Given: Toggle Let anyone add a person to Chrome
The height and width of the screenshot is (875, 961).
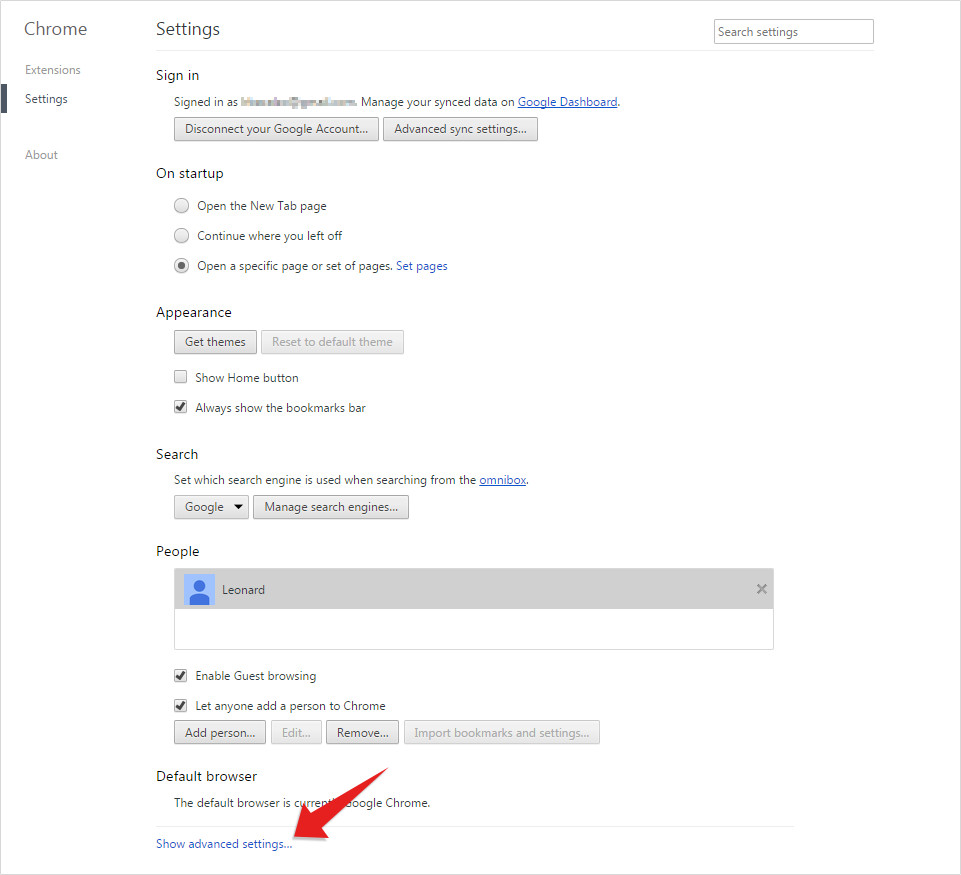Looking at the screenshot, I should (181, 706).
